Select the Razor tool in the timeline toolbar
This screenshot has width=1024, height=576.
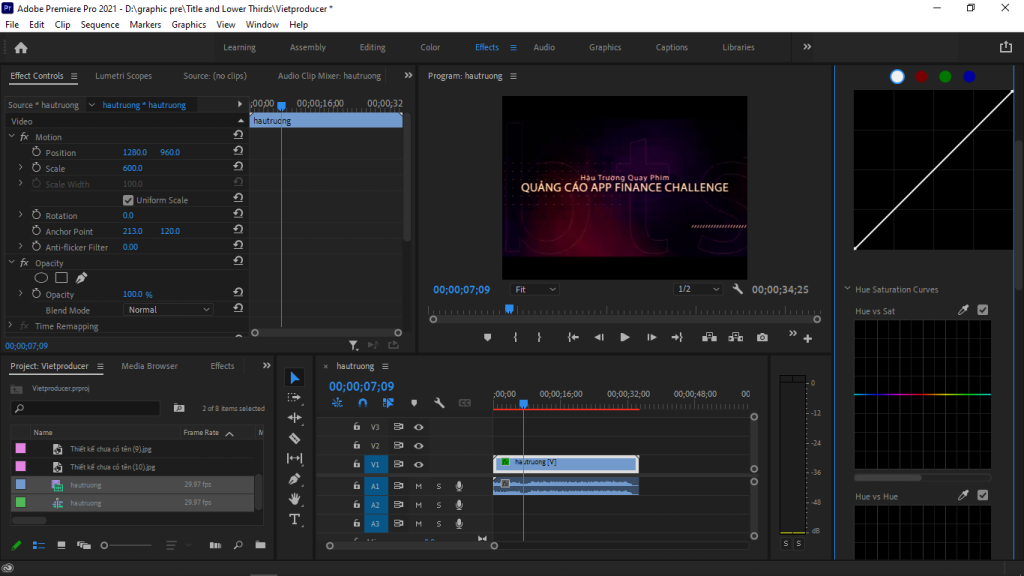(295, 438)
